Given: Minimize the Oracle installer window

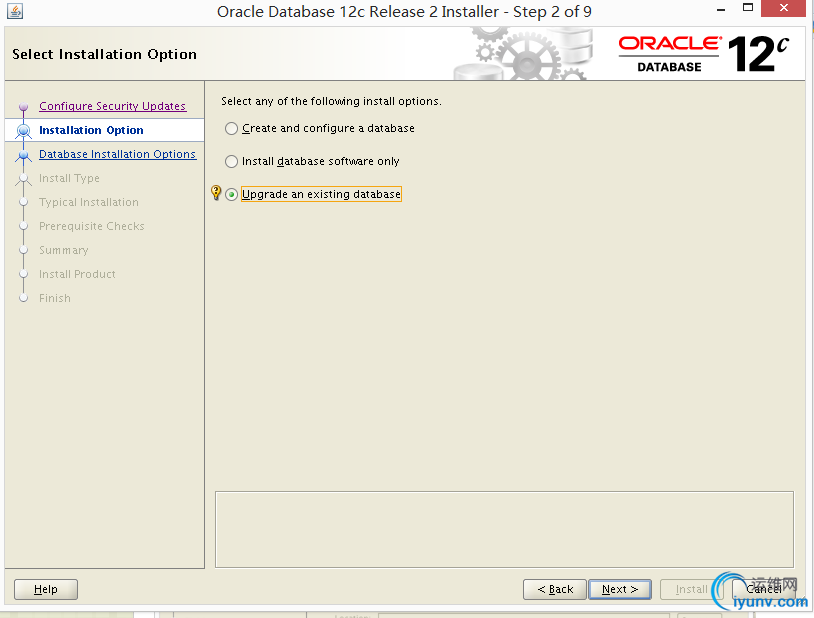Looking at the screenshot, I should point(721,10).
